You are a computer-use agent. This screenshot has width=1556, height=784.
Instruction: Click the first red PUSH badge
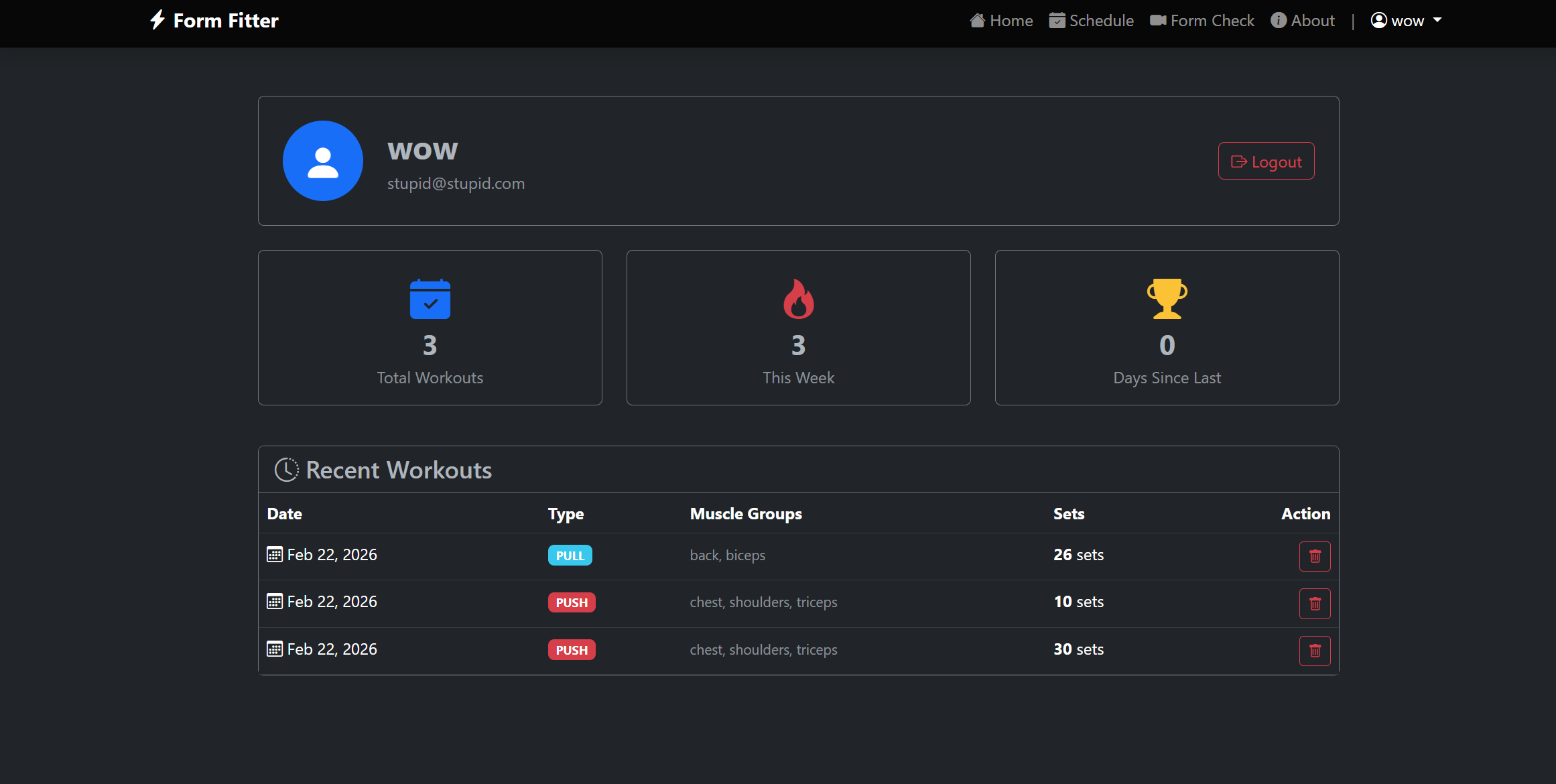click(x=571, y=602)
